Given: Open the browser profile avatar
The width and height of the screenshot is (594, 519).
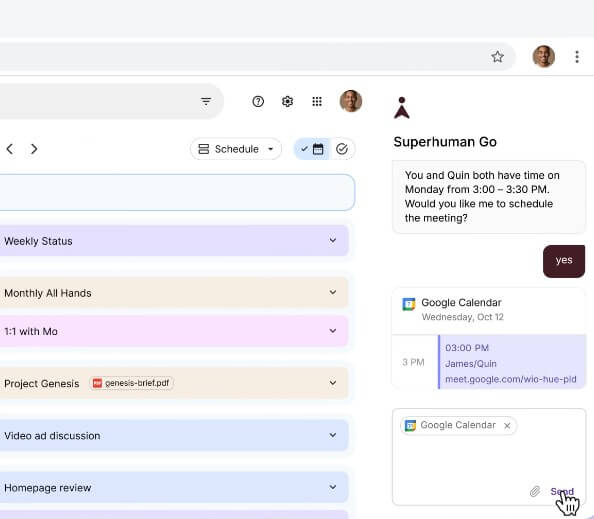Looking at the screenshot, I should [544, 57].
